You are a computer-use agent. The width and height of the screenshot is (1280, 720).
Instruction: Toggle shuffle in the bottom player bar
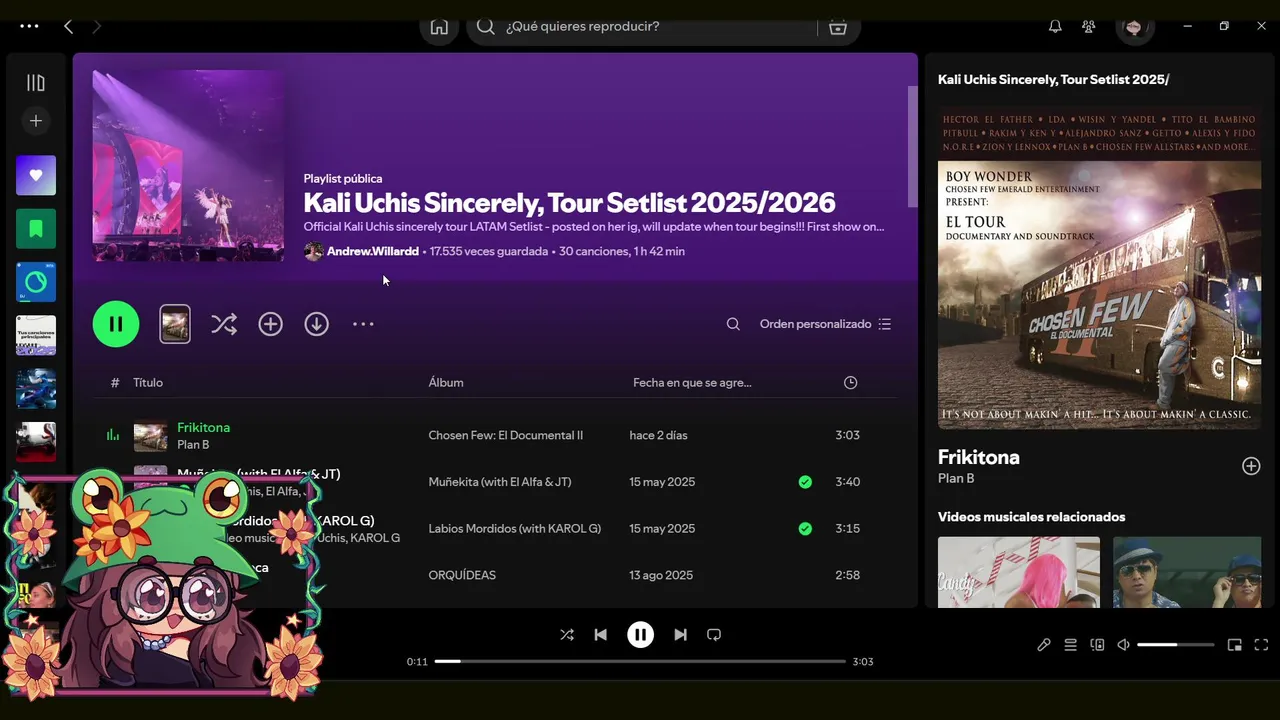[x=567, y=634]
